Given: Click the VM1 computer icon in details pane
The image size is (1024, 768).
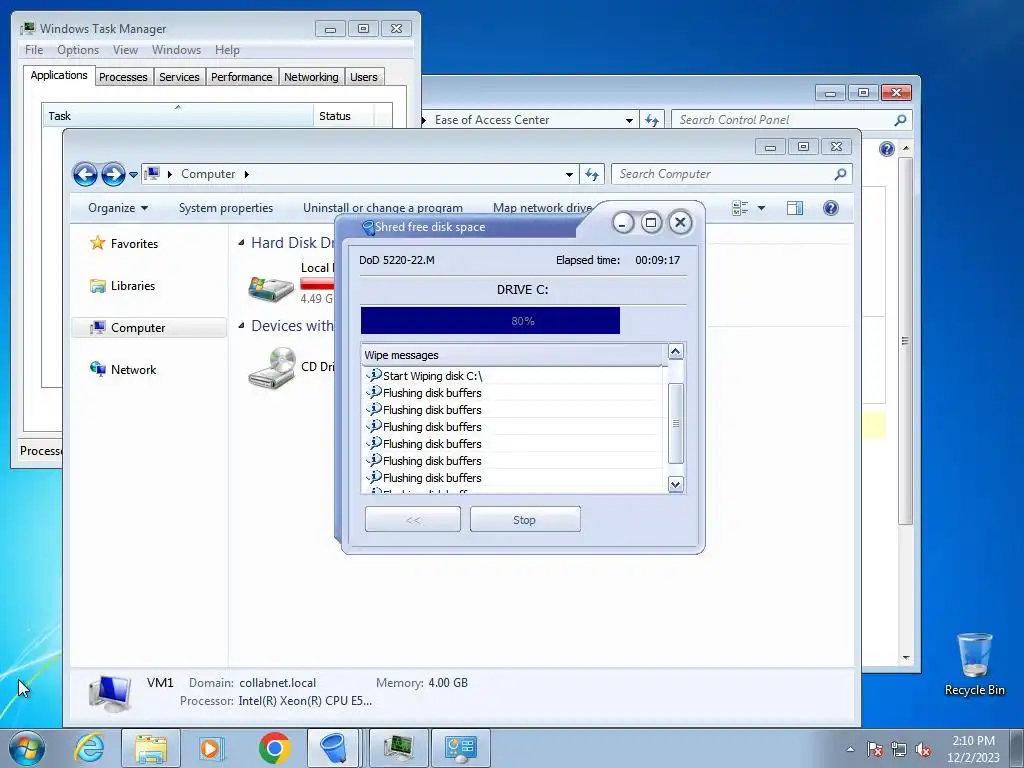Looking at the screenshot, I should pyautogui.click(x=110, y=693).
